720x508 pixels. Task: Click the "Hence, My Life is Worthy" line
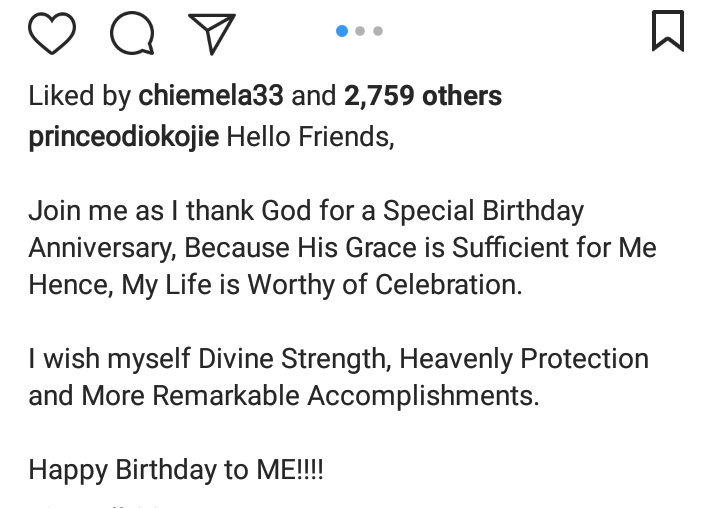click(x=275, y=284)
